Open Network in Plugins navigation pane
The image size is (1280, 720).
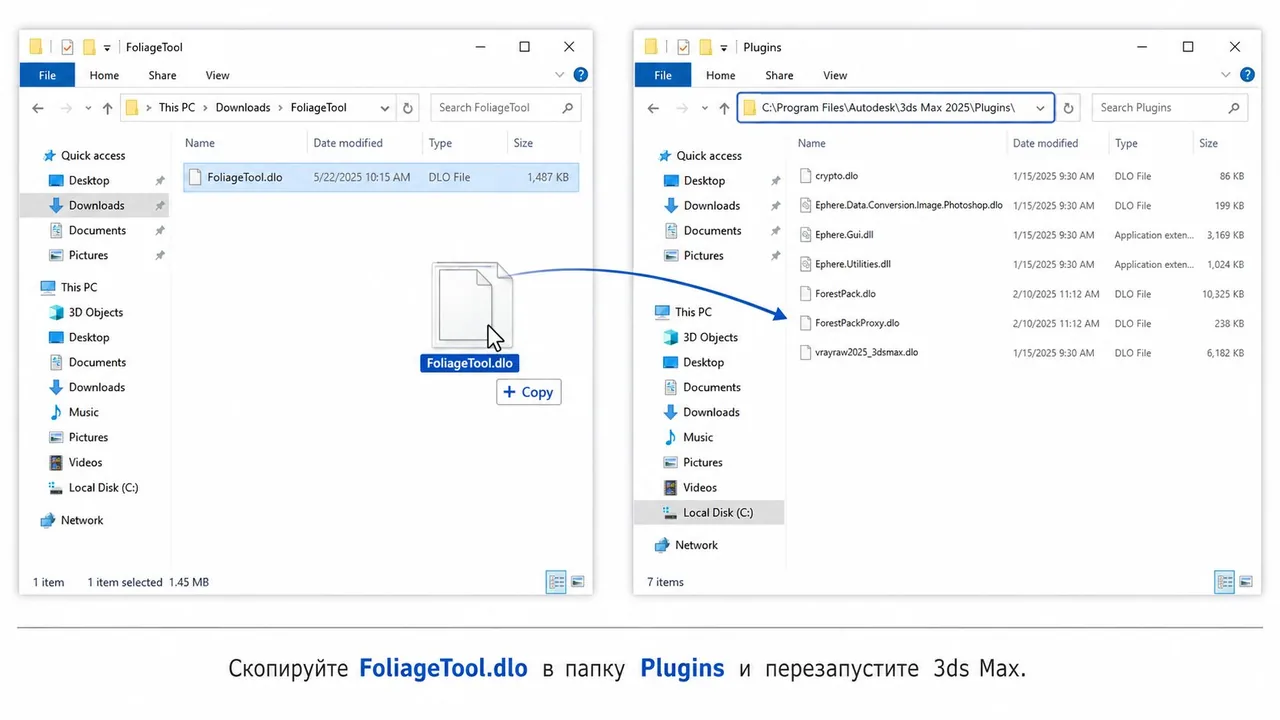pos(696,545)
